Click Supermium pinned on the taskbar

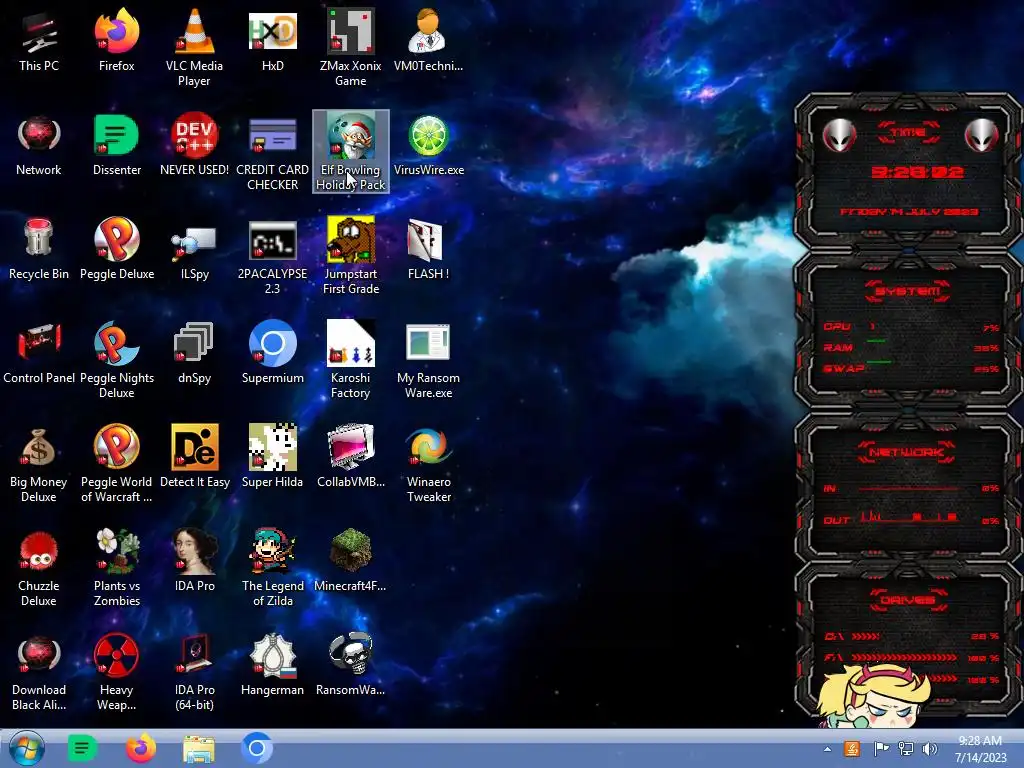[x=257, y=748]
